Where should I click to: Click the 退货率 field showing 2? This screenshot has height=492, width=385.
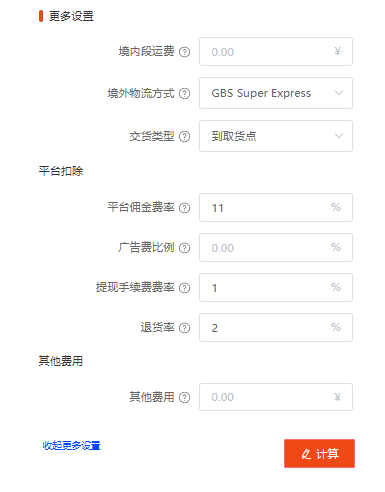point(276,328)
